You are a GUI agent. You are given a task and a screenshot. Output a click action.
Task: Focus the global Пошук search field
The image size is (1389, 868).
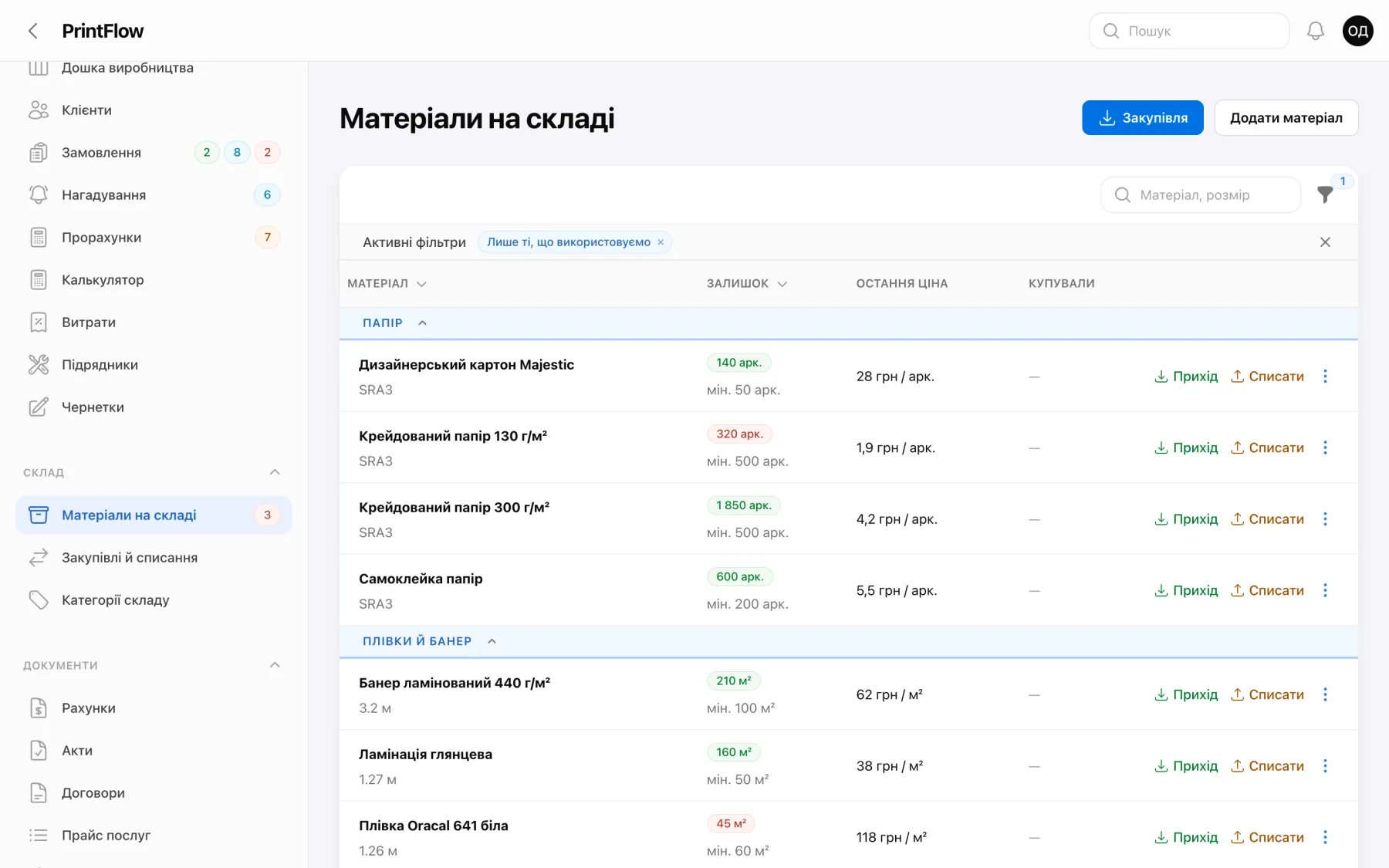click(x=1189, y=31)
